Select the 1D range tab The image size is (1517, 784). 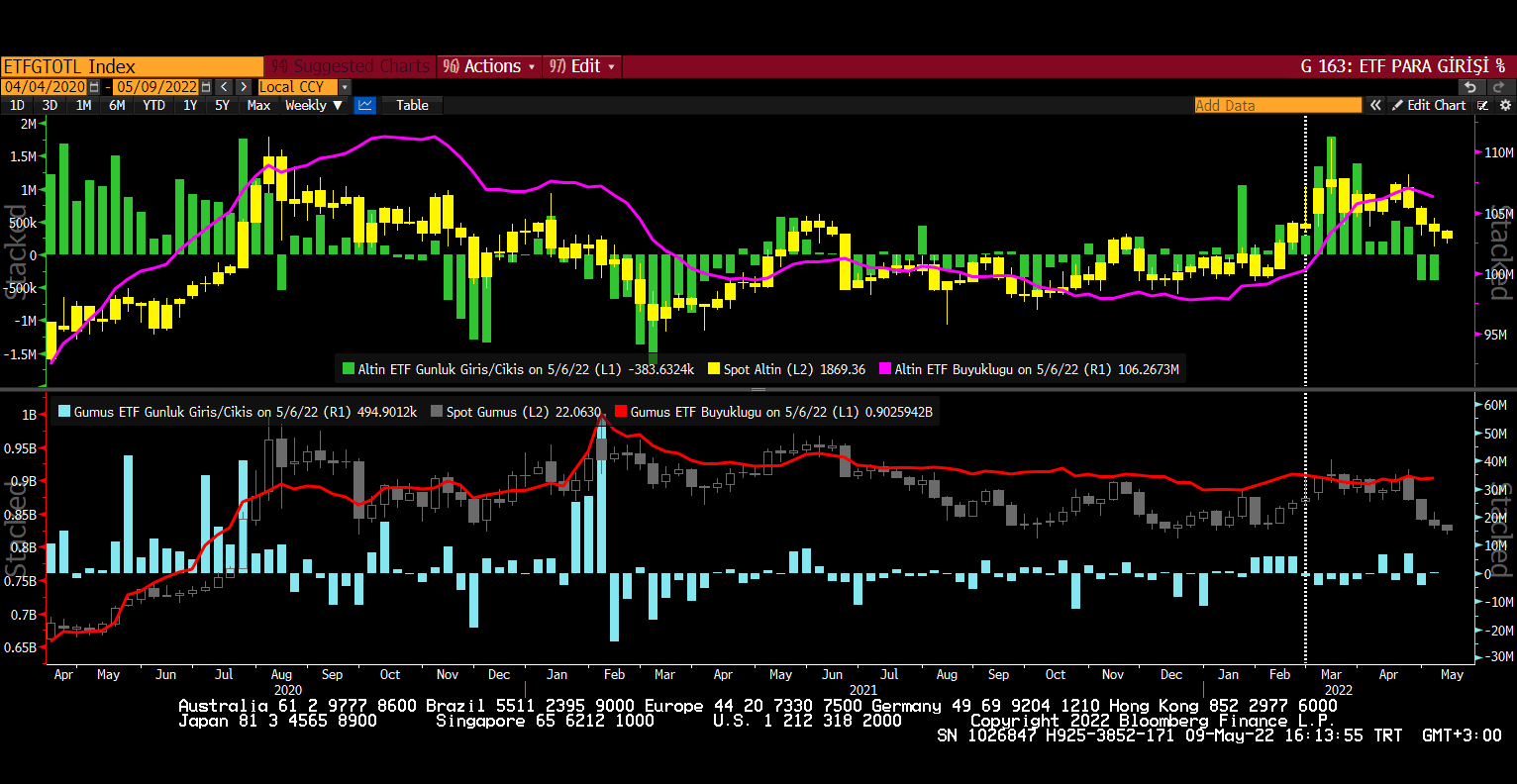17,105
